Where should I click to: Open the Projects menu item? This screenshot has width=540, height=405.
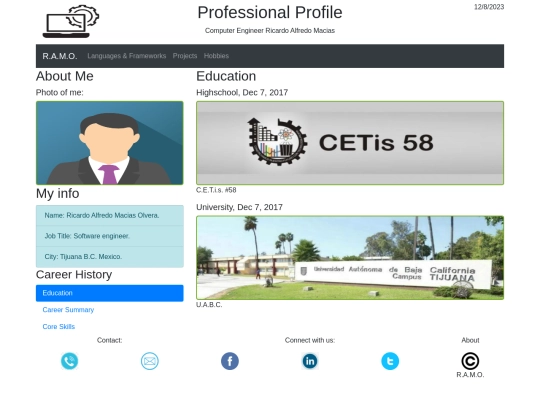185,56
